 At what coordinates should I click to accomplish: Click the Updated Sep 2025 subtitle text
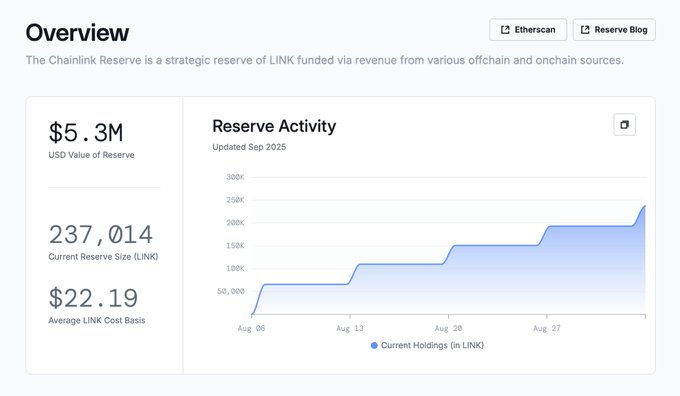(x=249, y=147)
